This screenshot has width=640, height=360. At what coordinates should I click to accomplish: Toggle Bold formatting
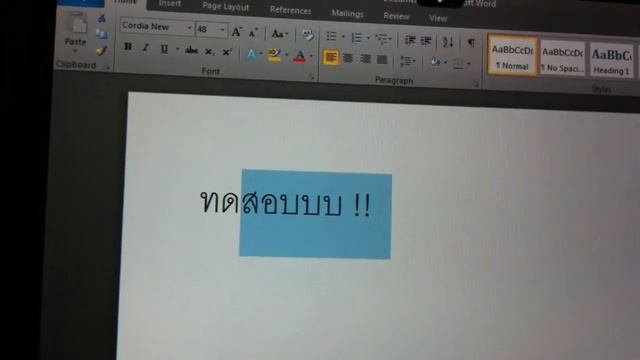point(128,47)
